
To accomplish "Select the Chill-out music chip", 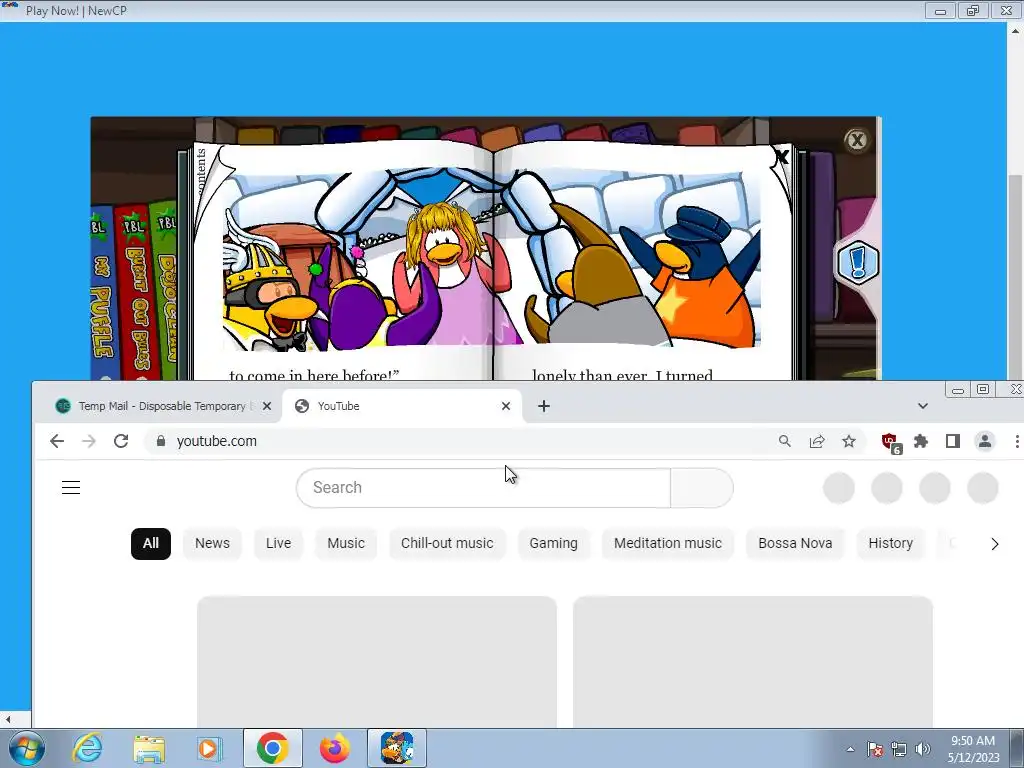I will tap(447, 543).
